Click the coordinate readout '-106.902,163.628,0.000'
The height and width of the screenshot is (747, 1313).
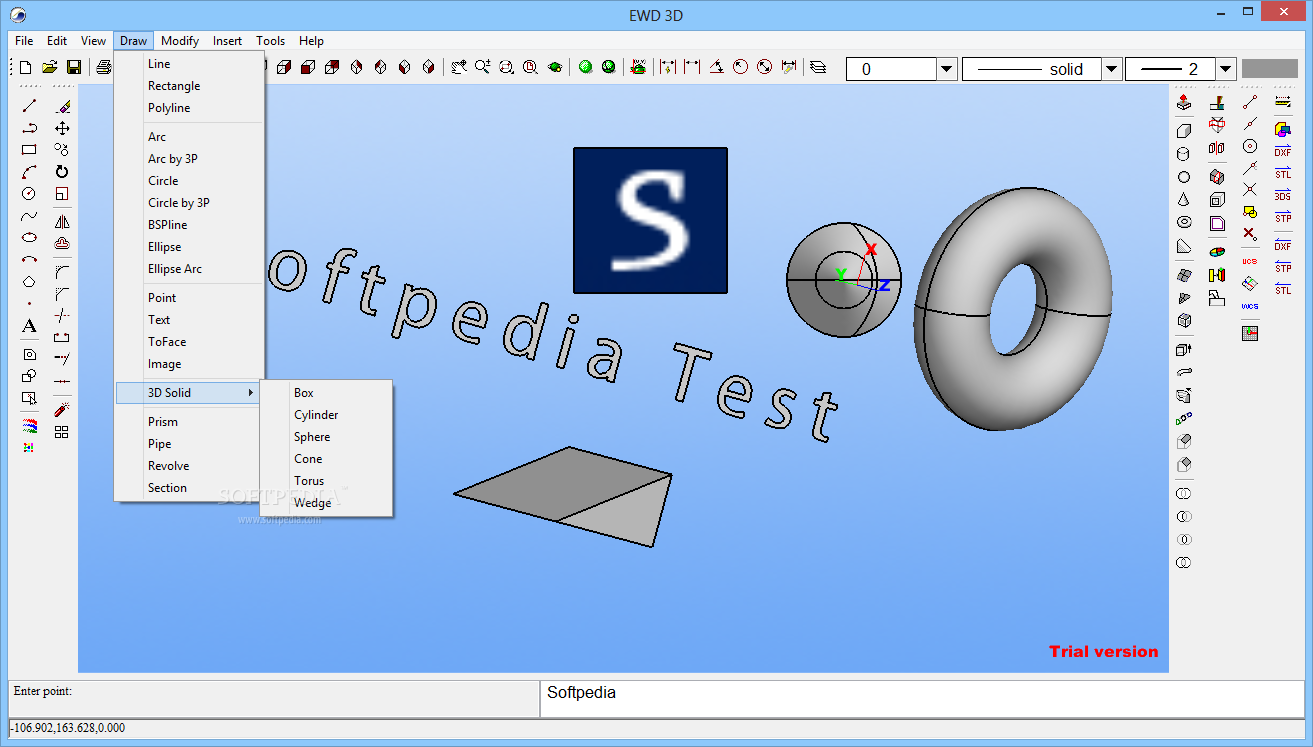69,728
